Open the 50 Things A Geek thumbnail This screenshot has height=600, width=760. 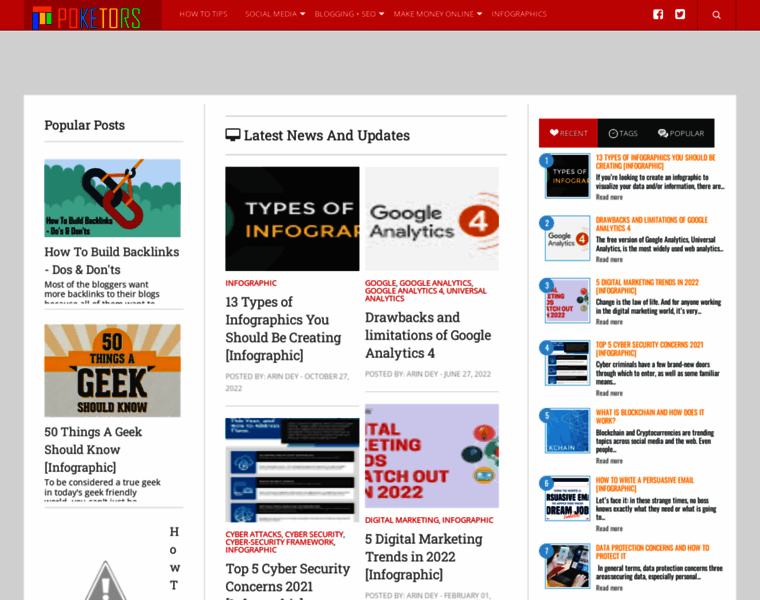112,370
